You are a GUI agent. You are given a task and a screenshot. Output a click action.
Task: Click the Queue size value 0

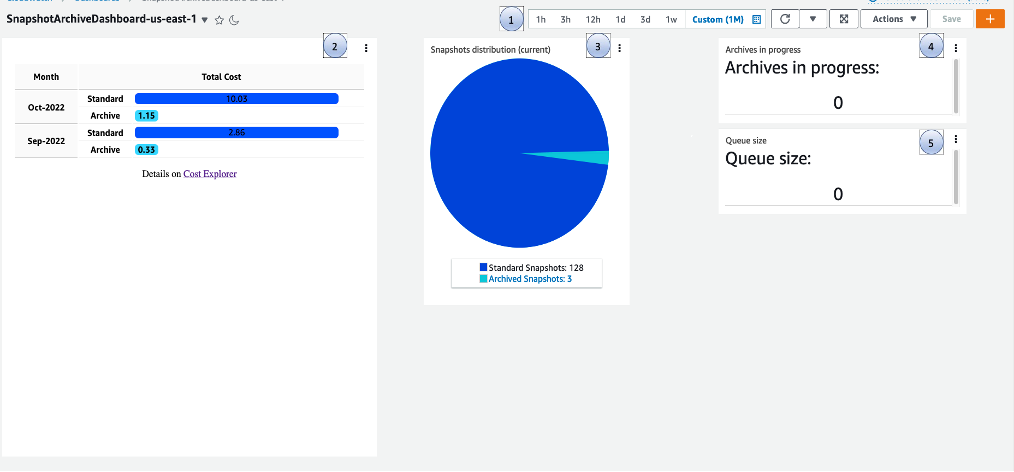point(838,194)
